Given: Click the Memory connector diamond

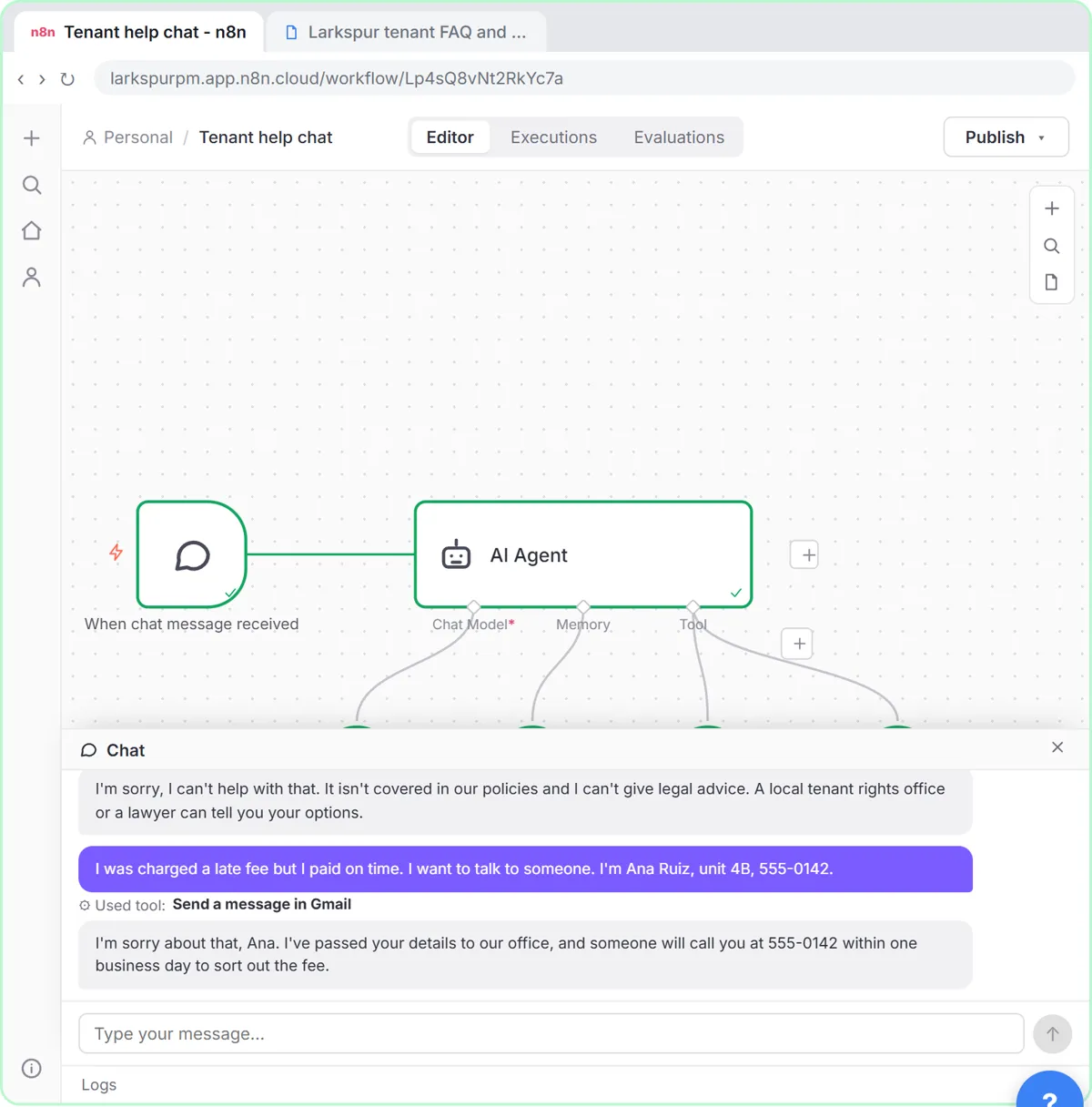Looking at the screenshot, I should click(x=583, y=607).
